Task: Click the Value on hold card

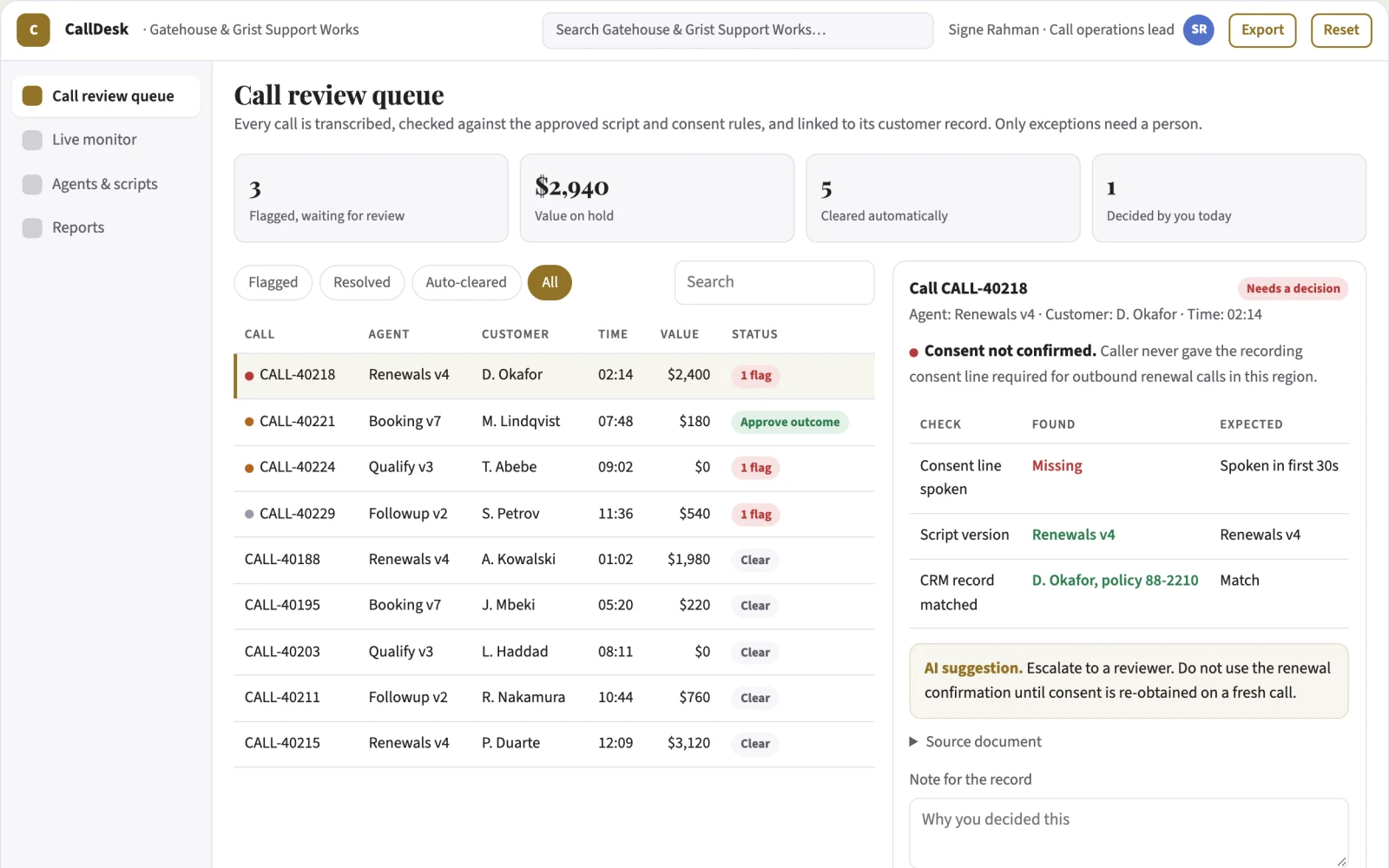Action: (656, 198)
